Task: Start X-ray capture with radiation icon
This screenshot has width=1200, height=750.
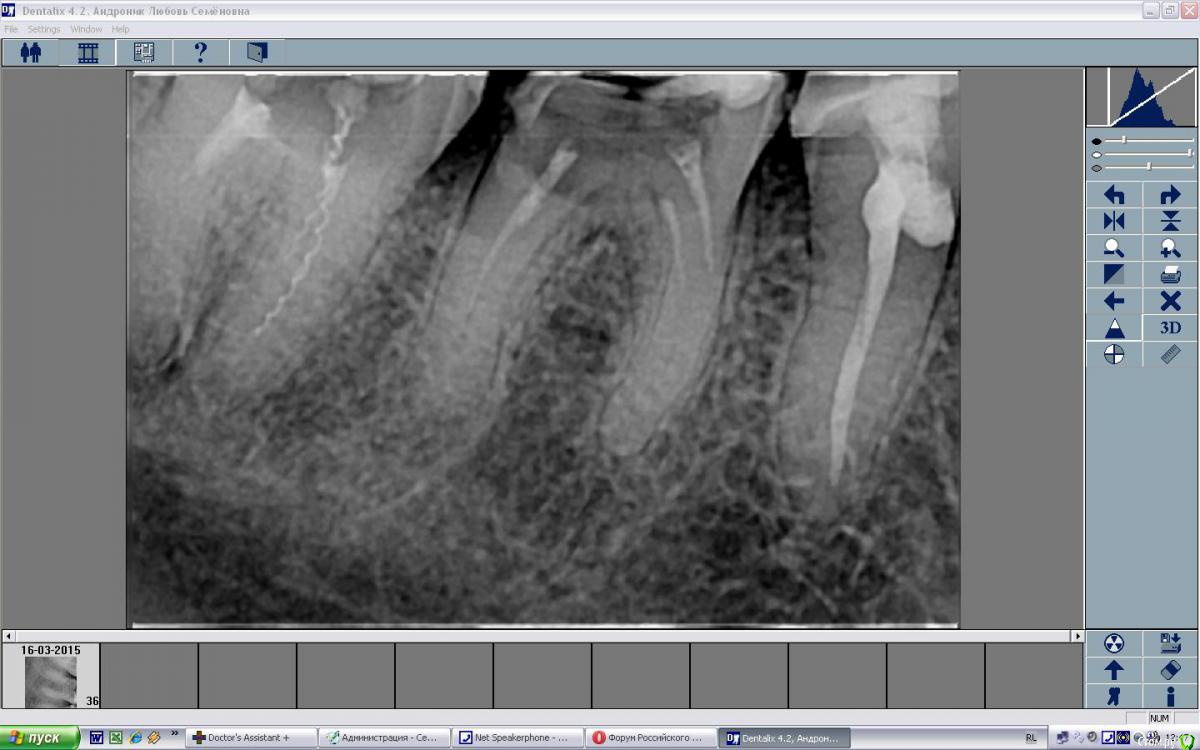Action: coord(1113,643)
